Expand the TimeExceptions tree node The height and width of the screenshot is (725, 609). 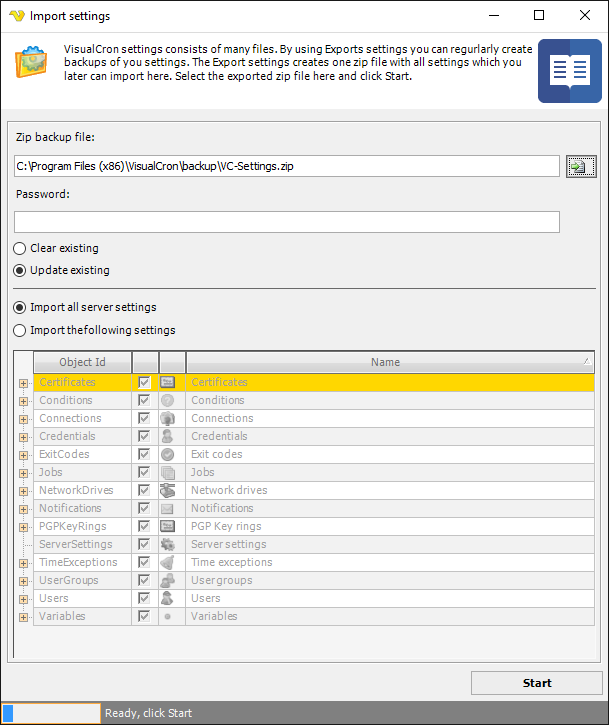click(23, 564)
